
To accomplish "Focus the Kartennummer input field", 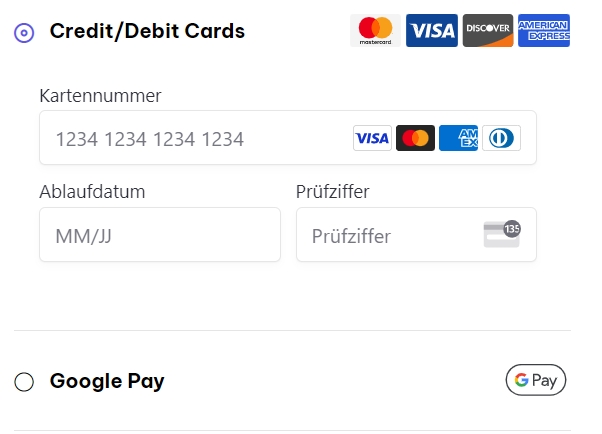I will (288, 138).
